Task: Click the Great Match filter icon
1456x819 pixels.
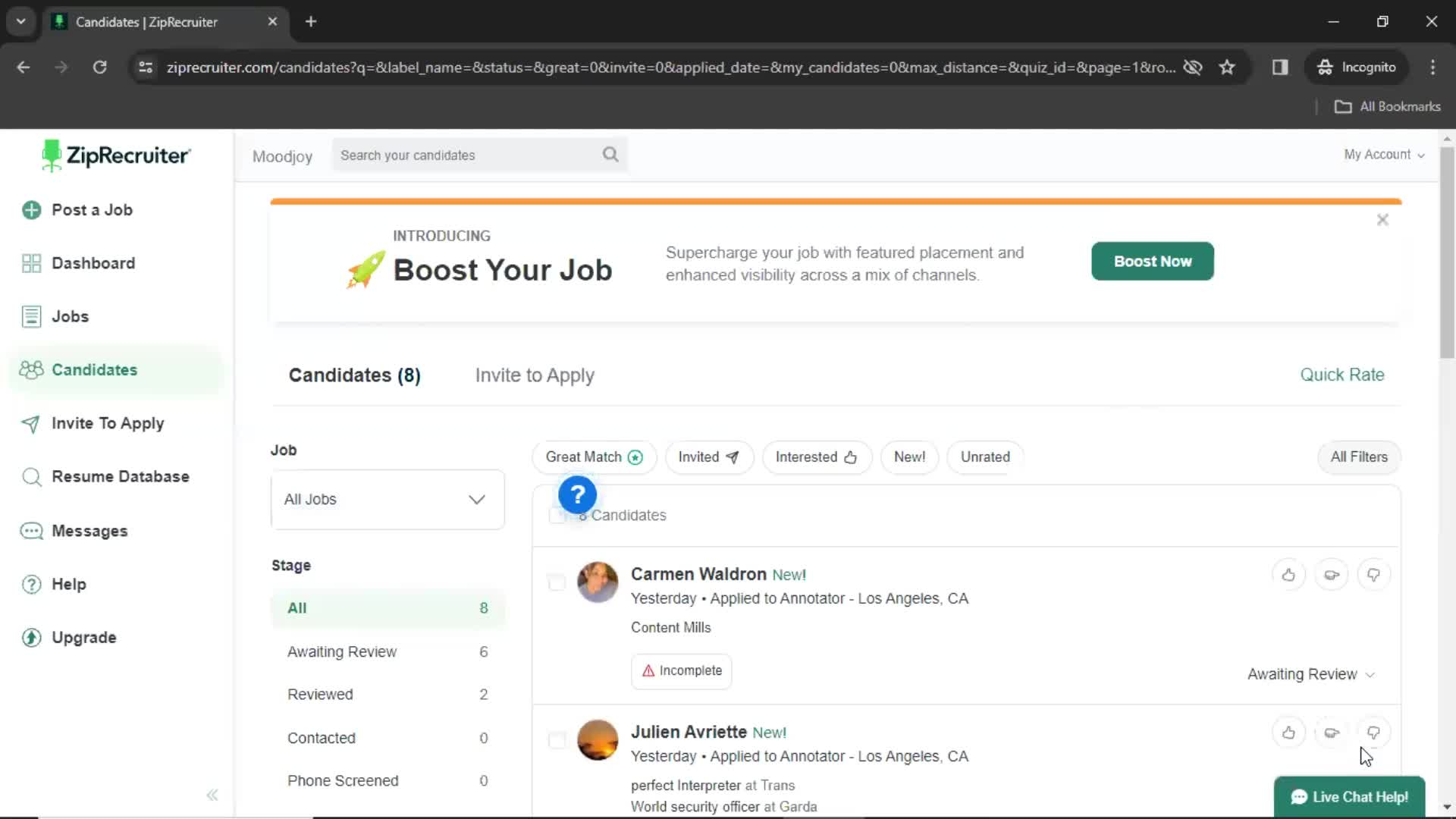Action: 636,457
